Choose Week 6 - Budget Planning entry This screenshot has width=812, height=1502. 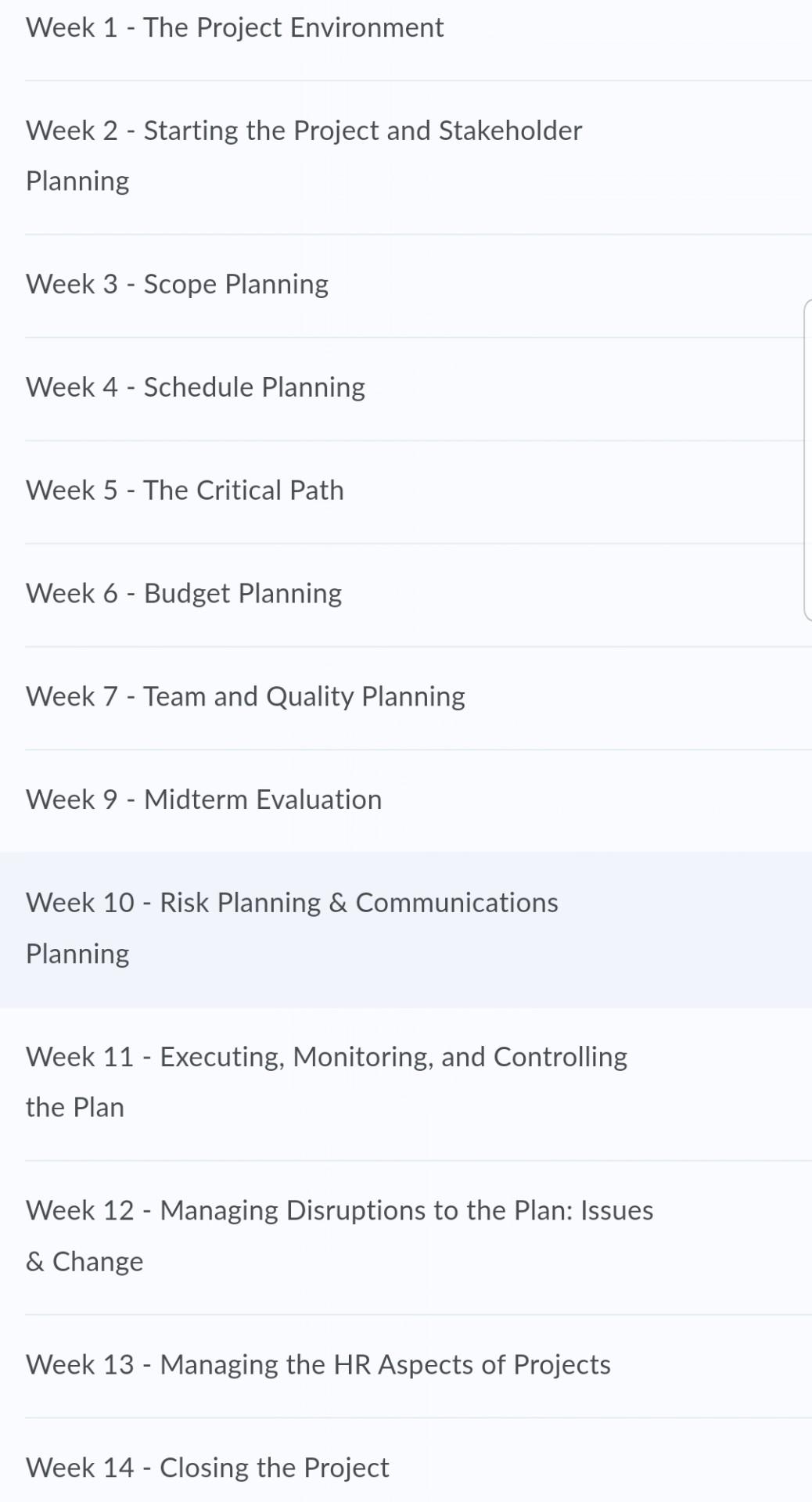tap(184, 592)
